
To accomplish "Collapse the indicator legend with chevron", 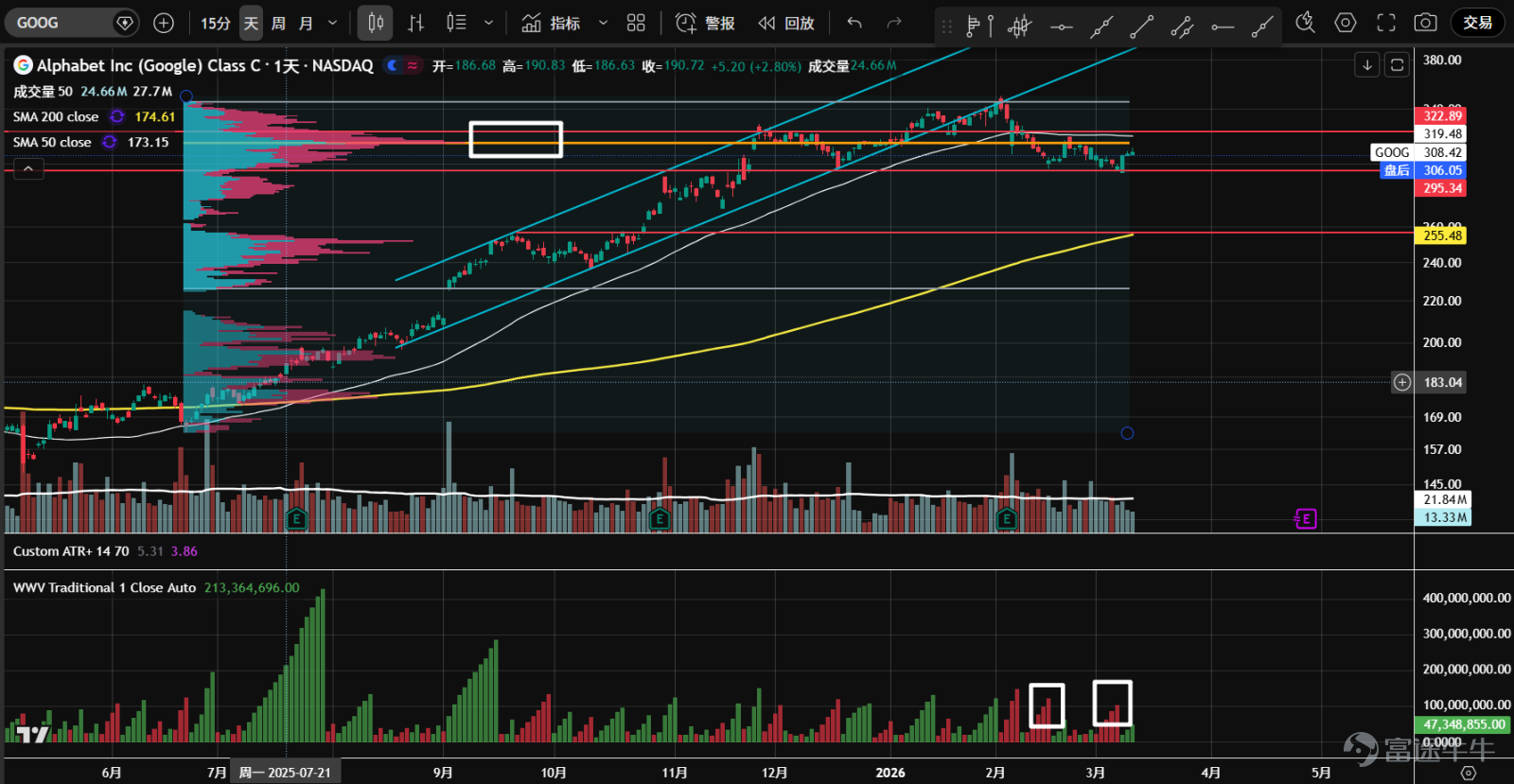I will point(28,169).
